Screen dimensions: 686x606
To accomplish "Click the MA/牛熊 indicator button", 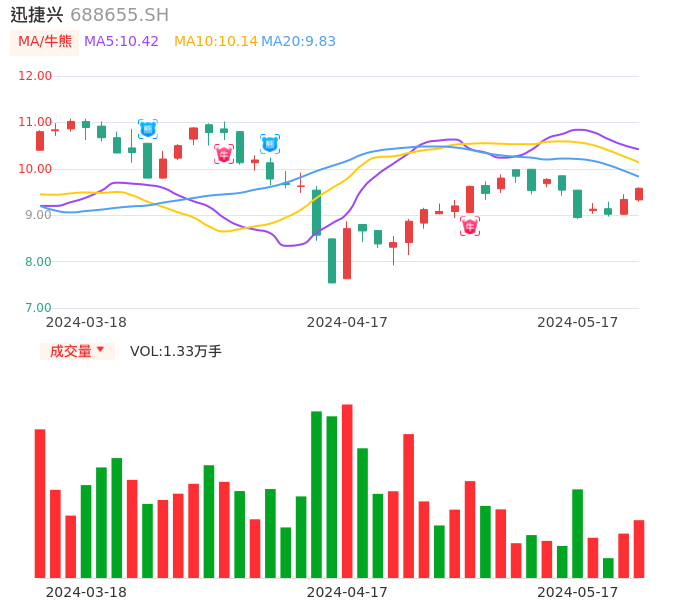I will click(44, 42).
